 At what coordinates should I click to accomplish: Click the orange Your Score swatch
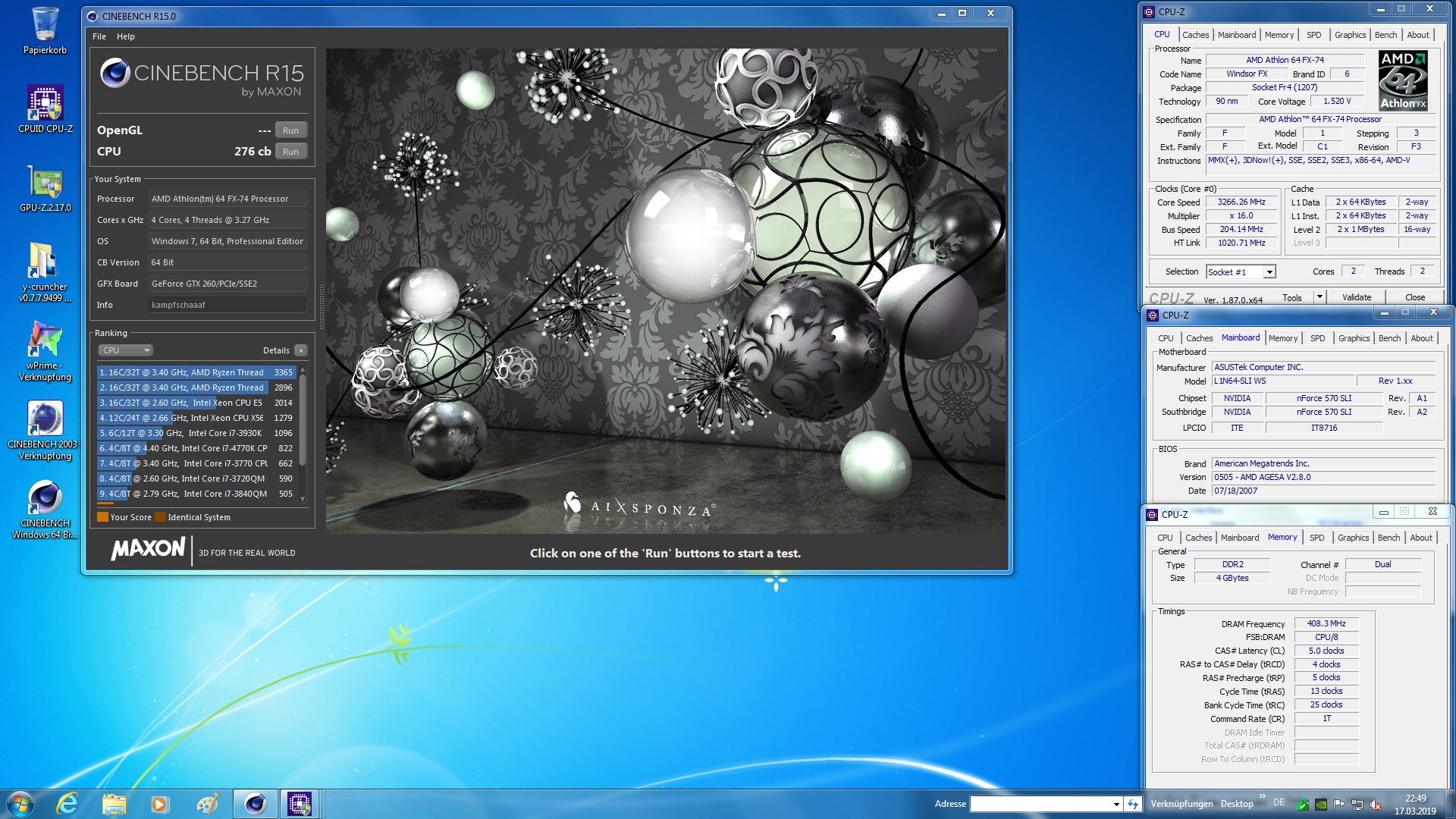click(102, 517)
